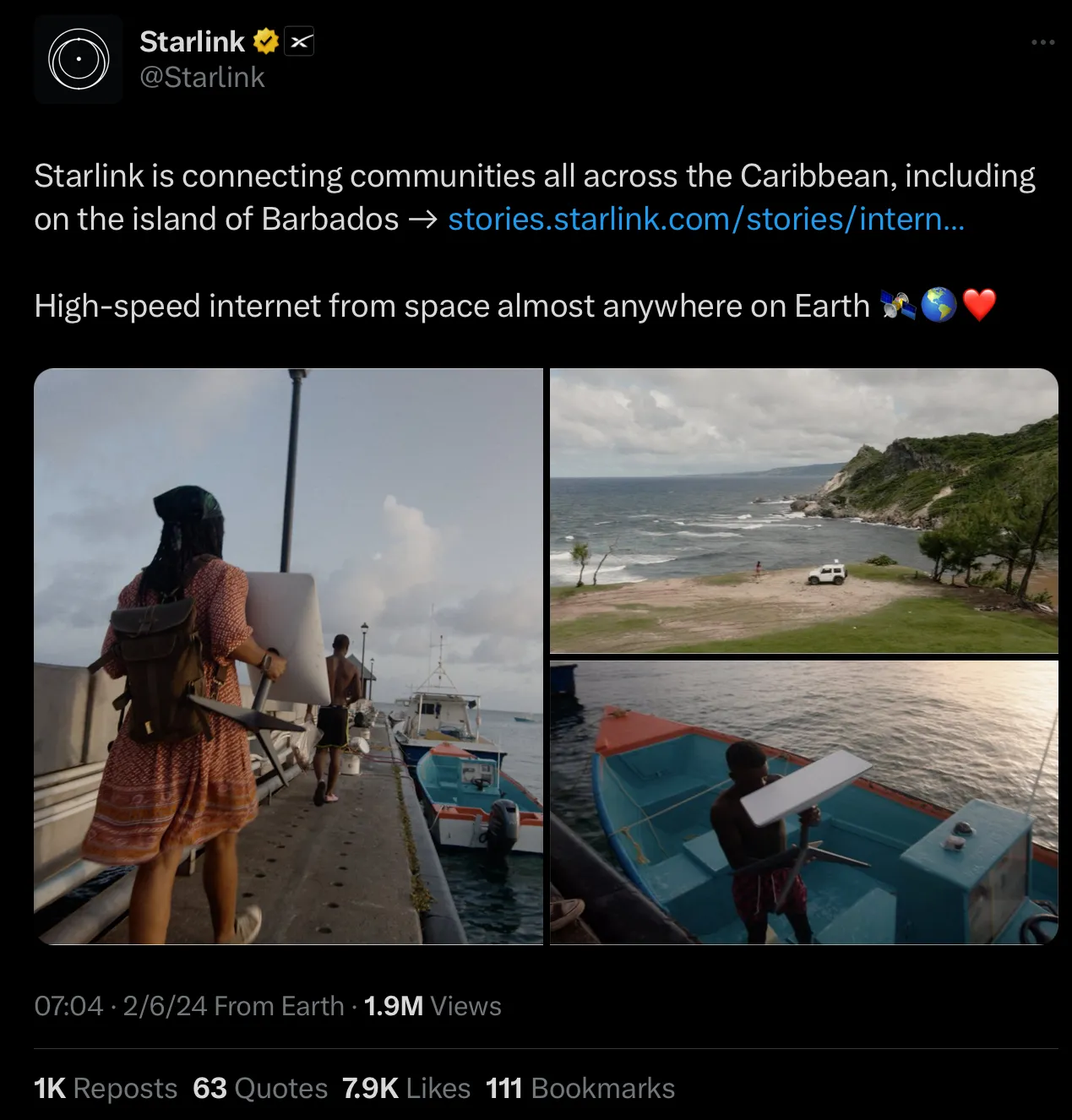Screen dimensions: 1072x1120
Task: Click the "From Earth" label
Action: pyautogui.click(x=279, y=1006)
